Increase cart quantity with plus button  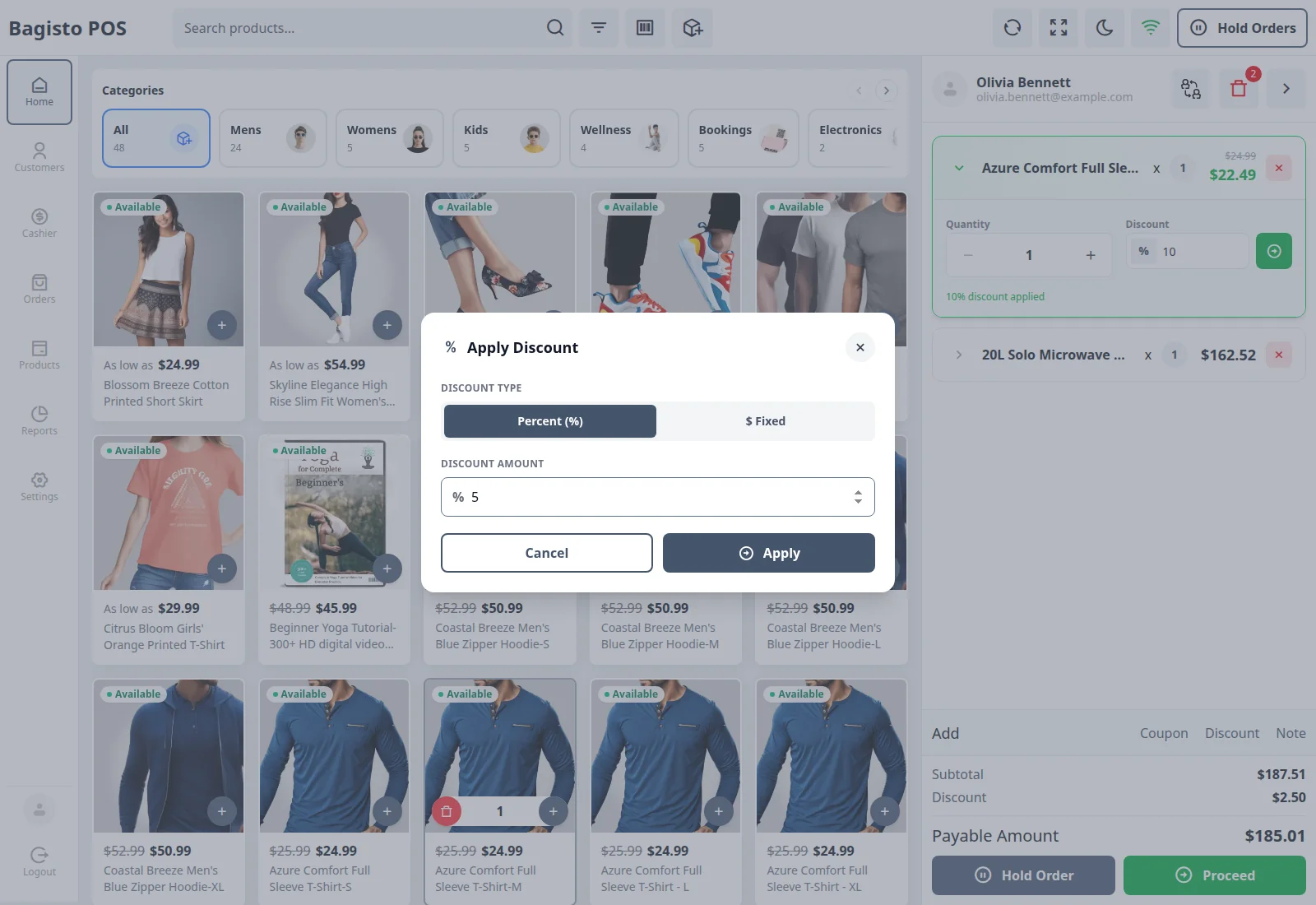click(1091, 255)
